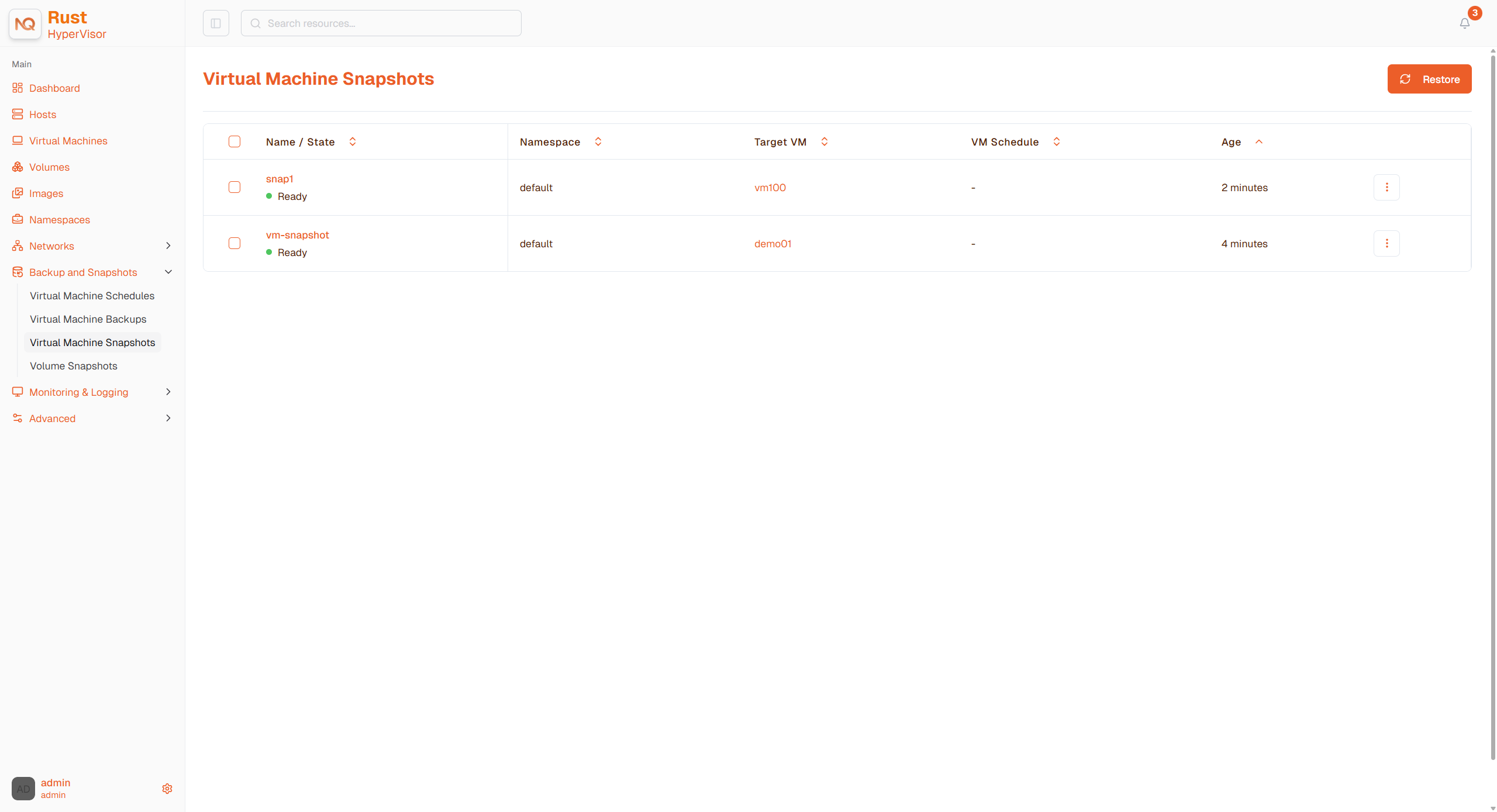Click the Namespace column header text
The image size is (1497, 812).
550,142
